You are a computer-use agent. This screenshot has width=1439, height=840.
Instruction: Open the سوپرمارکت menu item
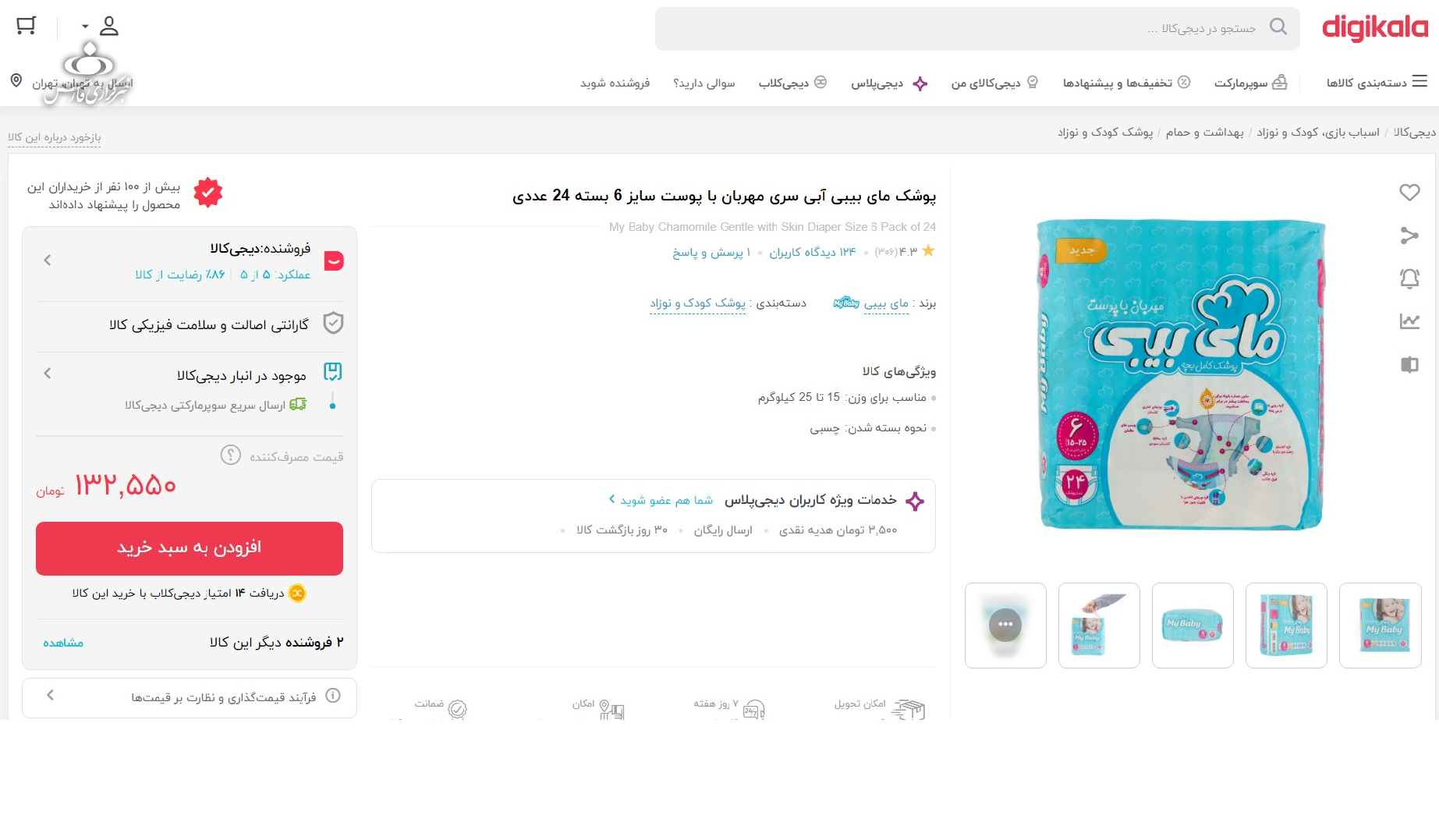point(1250,83)
